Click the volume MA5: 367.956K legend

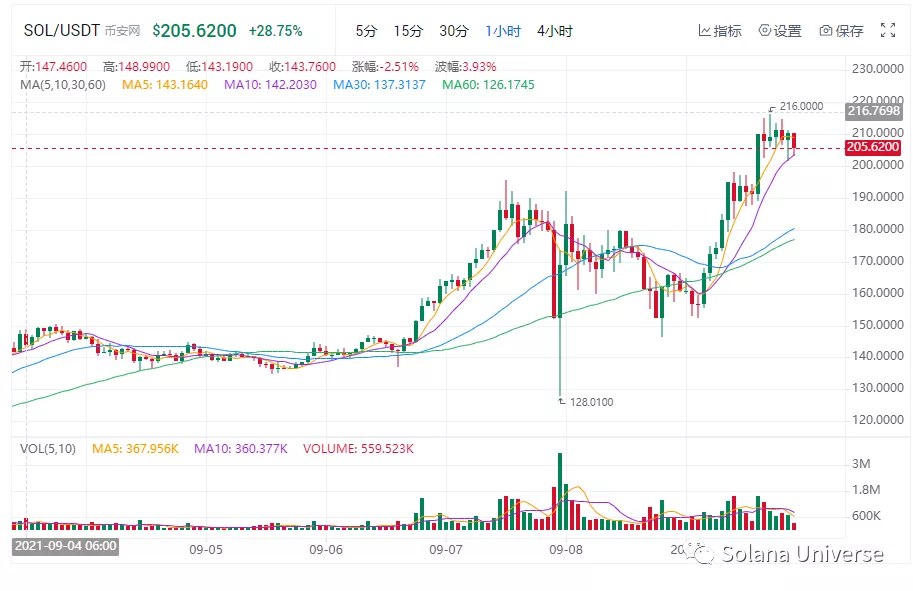click(135, 449)
